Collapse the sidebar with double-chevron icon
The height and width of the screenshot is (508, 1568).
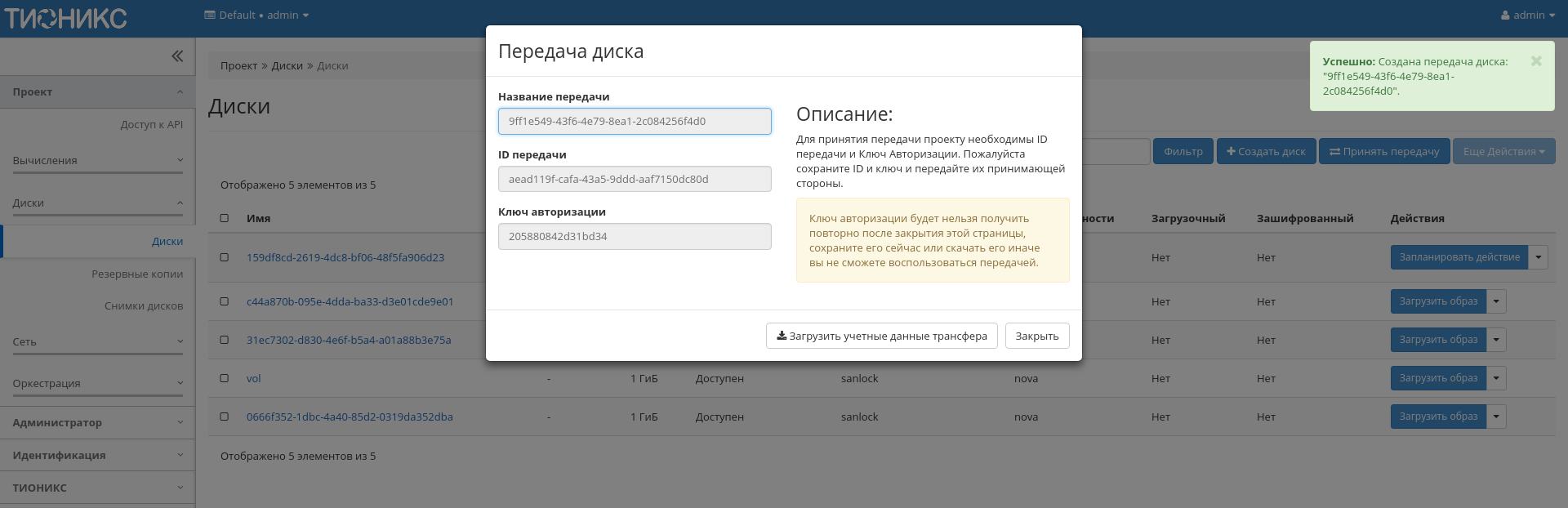click(177, 56)
